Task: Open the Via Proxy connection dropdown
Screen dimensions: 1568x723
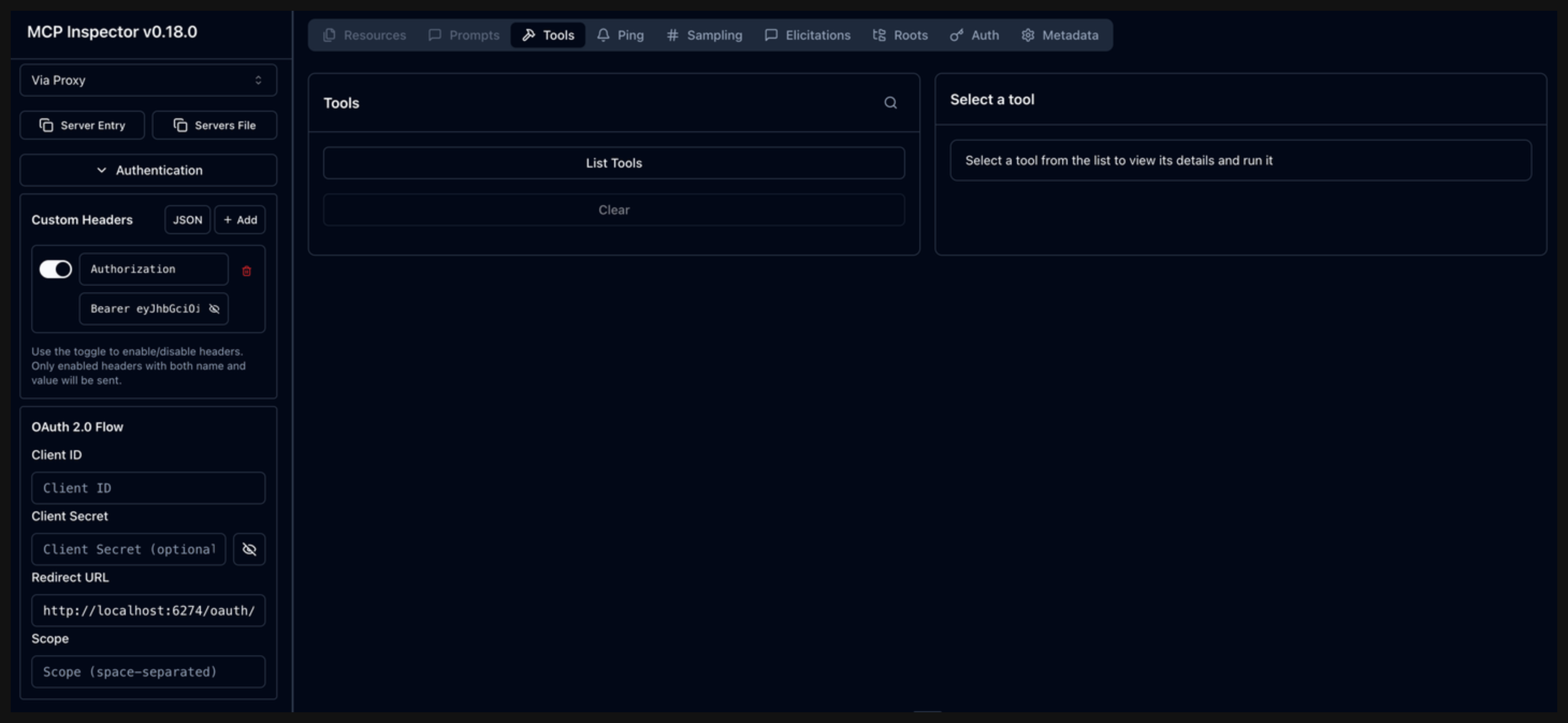Action: [x=148, y=81]
